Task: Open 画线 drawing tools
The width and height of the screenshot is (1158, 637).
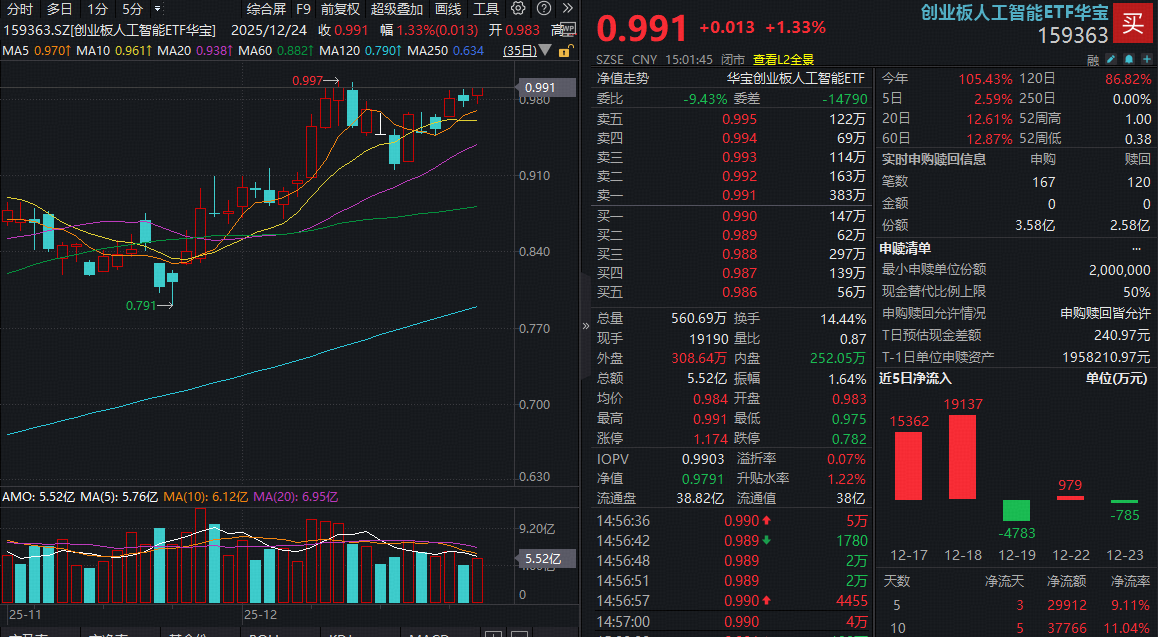Action: tap(448, 9)
